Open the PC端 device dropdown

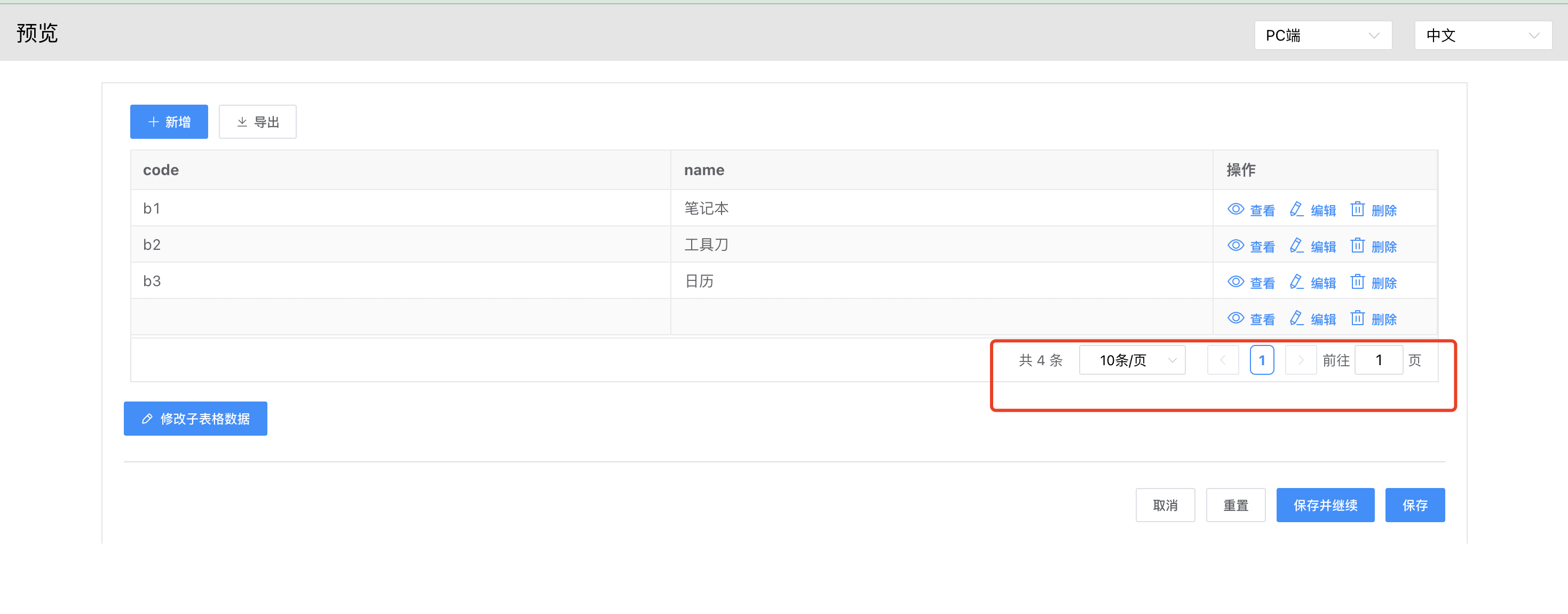[1322, 35]
